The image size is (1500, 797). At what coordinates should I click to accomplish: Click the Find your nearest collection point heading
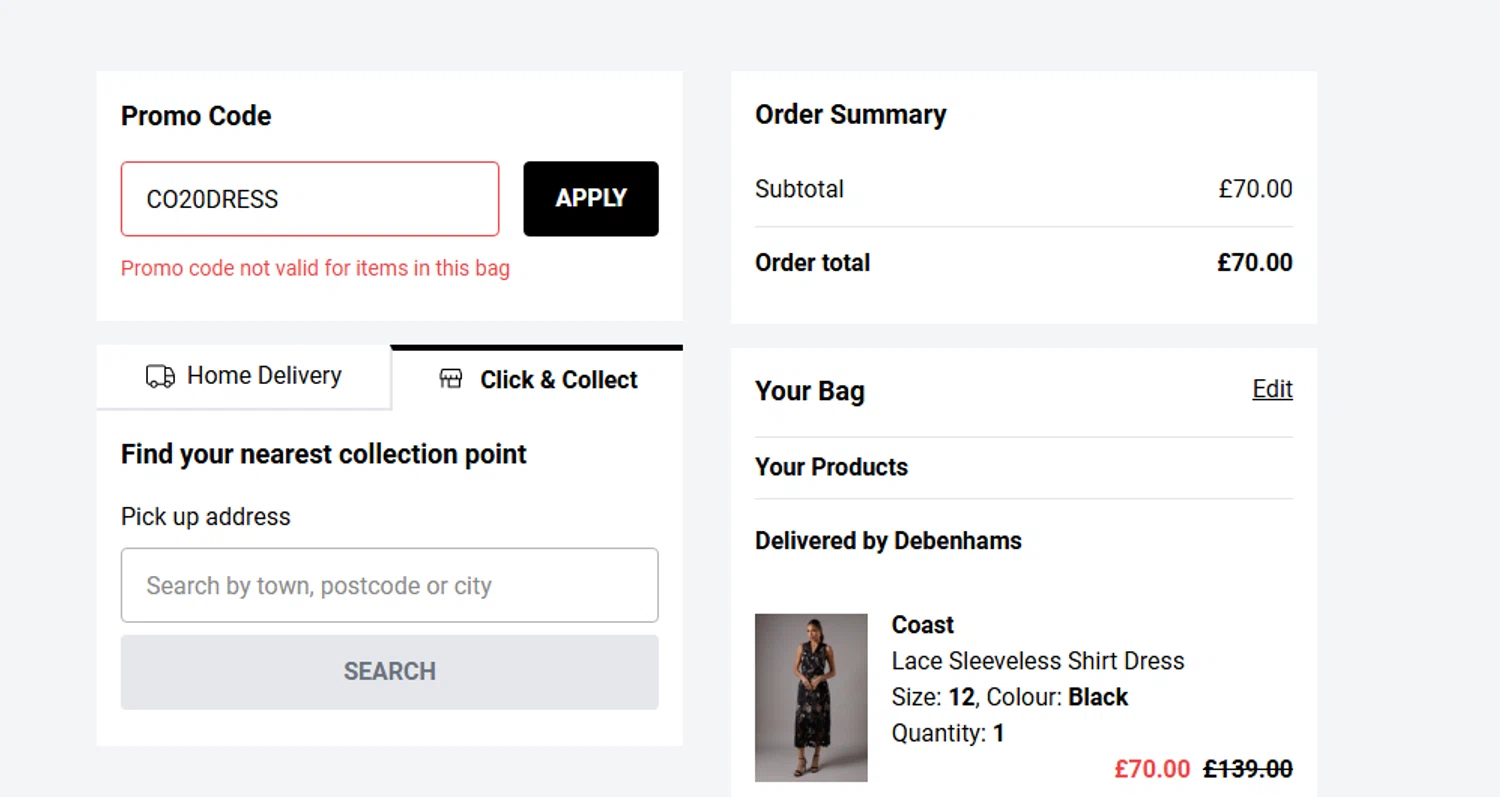tap(323, 454)
